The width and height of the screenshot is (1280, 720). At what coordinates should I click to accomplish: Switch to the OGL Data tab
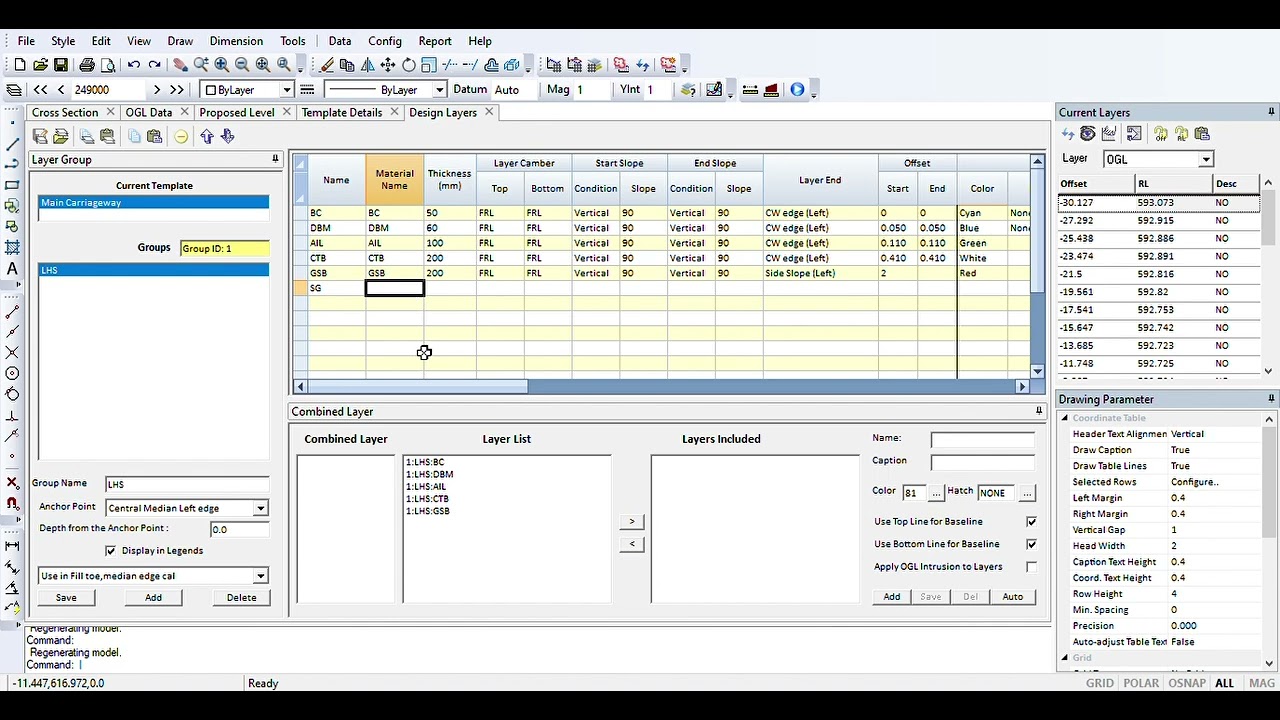coord(149,112)
